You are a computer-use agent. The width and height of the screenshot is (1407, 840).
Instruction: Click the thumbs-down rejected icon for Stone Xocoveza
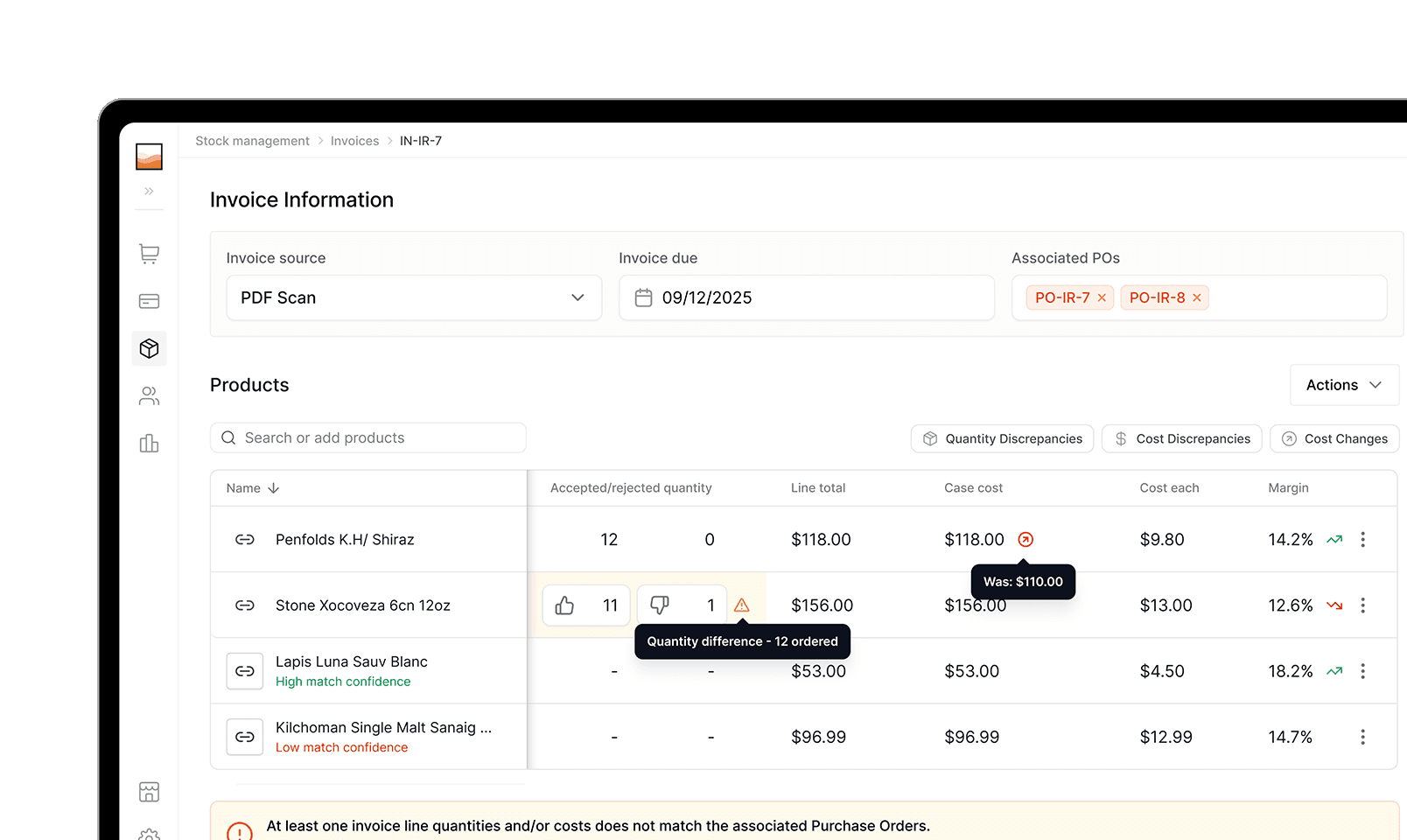(x=660, y=605)
